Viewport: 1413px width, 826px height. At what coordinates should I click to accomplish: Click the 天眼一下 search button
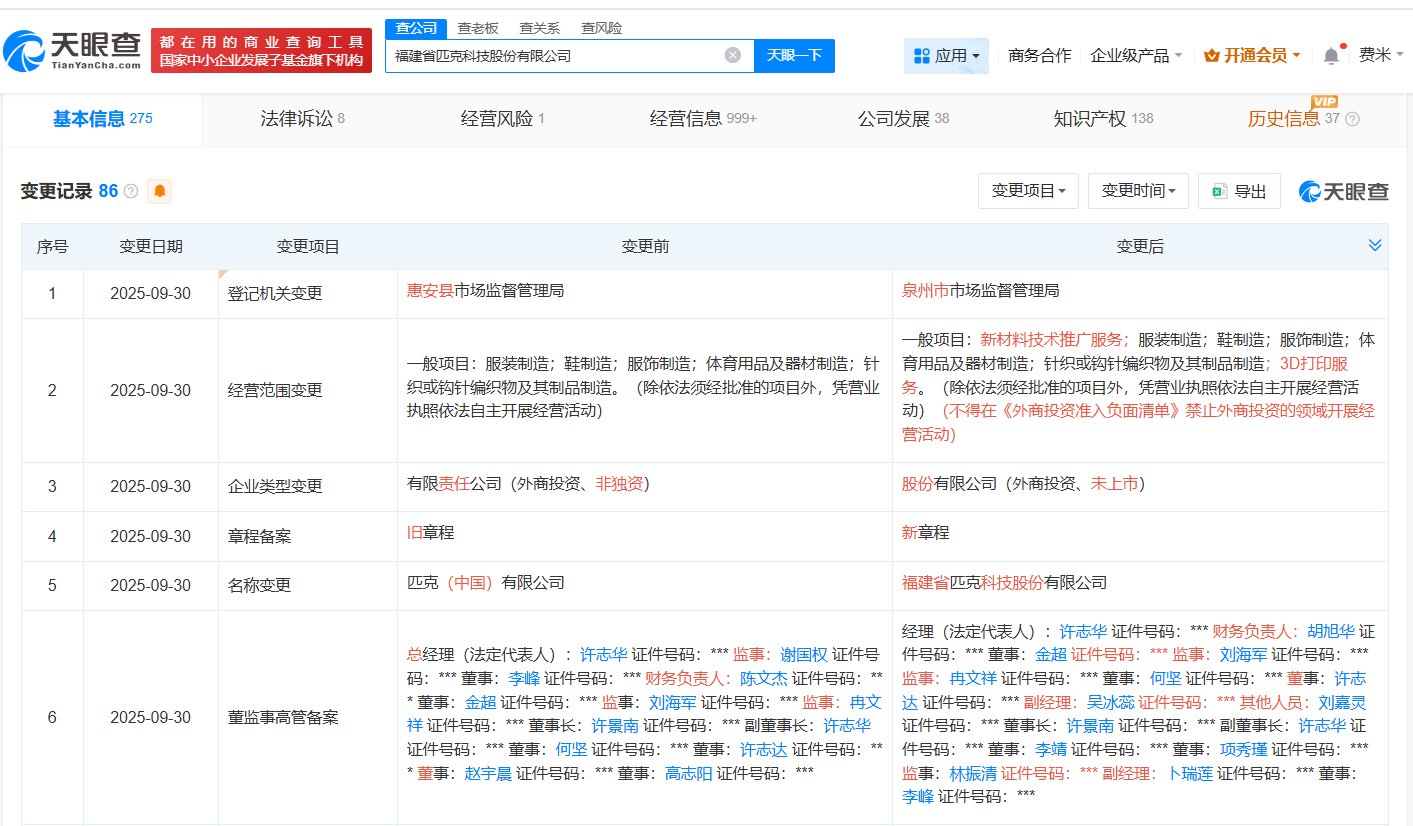pyautogui.click(x=795, y=55)
